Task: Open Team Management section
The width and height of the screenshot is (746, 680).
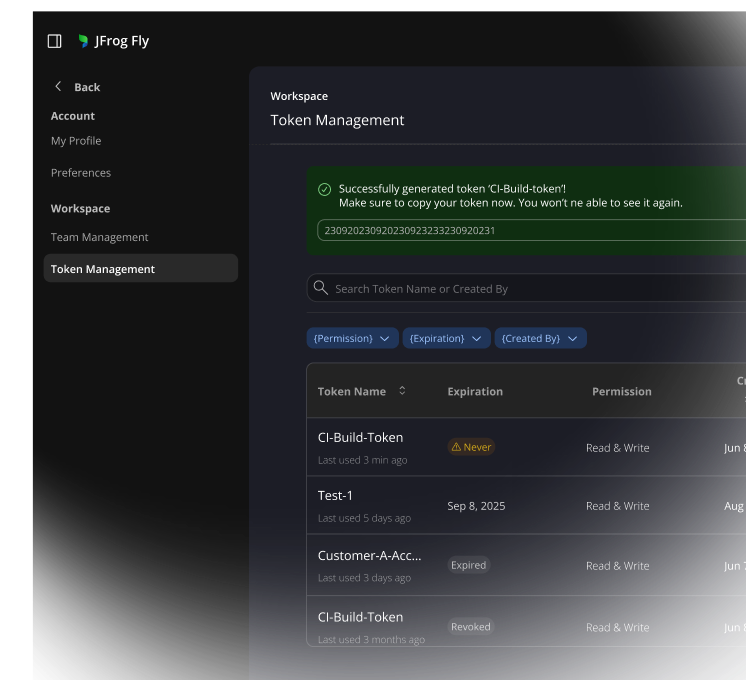Action: point(99,237)
